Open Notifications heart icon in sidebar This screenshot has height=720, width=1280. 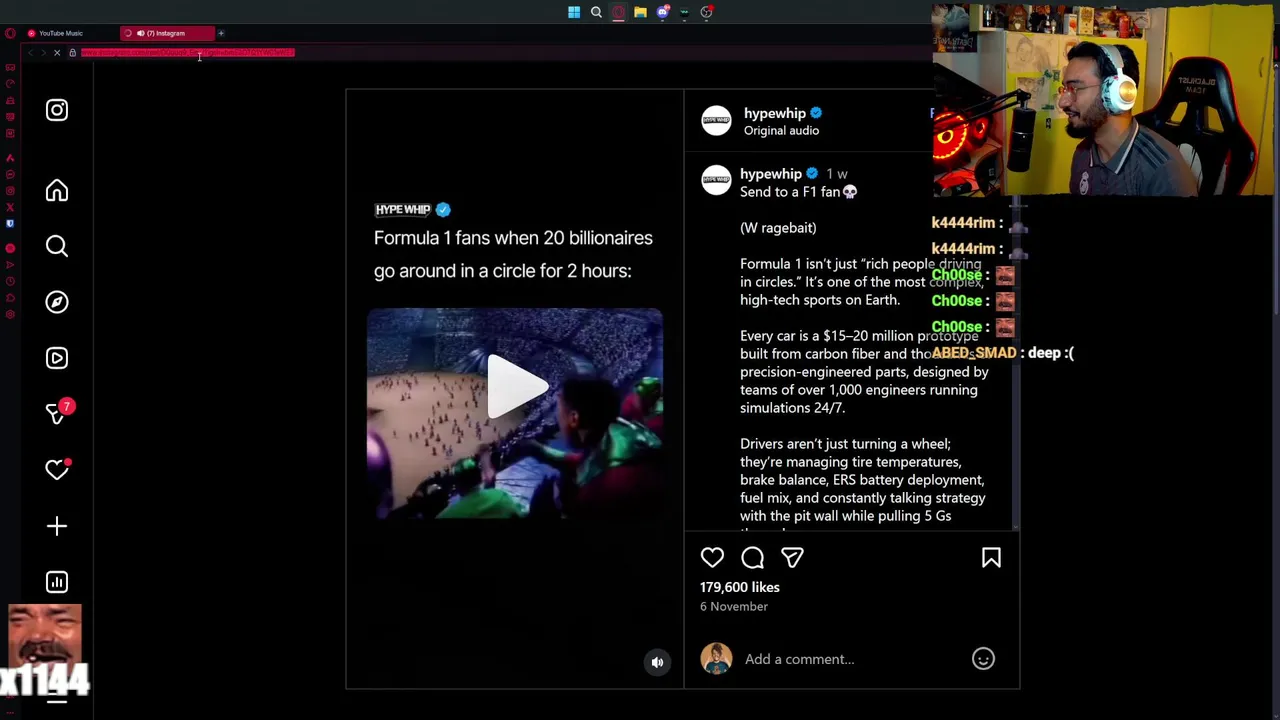[57, 469]
